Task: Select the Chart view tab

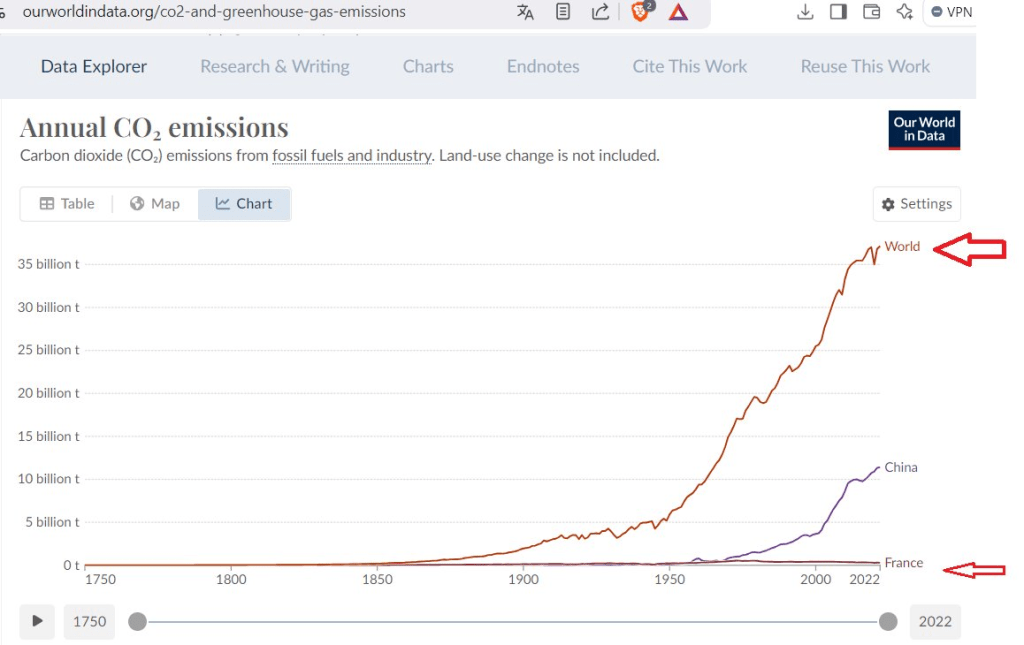Action: (x=244, y=204)
